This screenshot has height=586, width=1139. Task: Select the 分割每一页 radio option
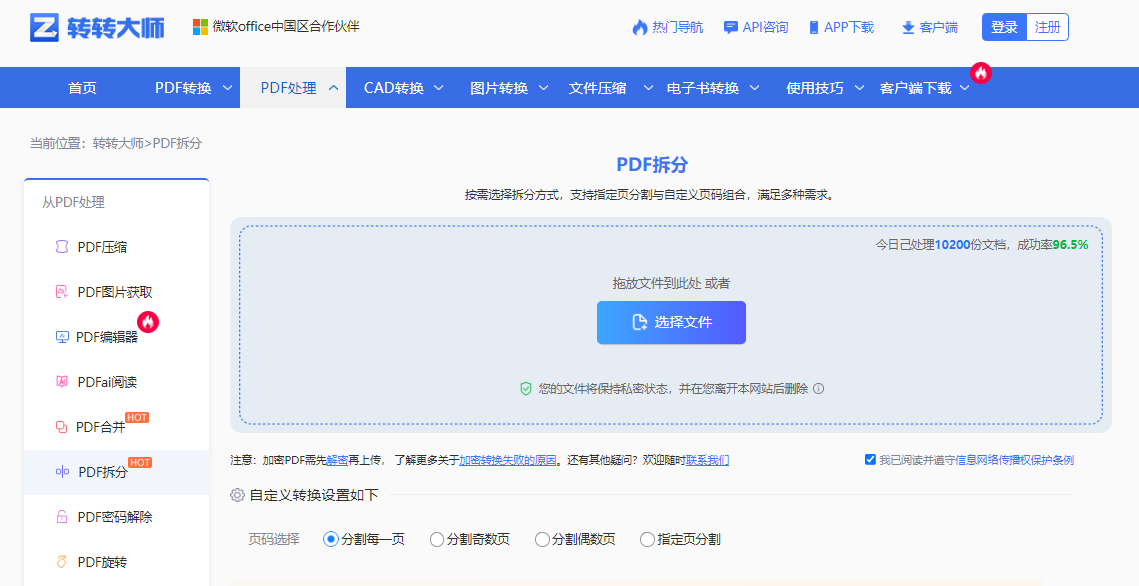coord(331,540)
